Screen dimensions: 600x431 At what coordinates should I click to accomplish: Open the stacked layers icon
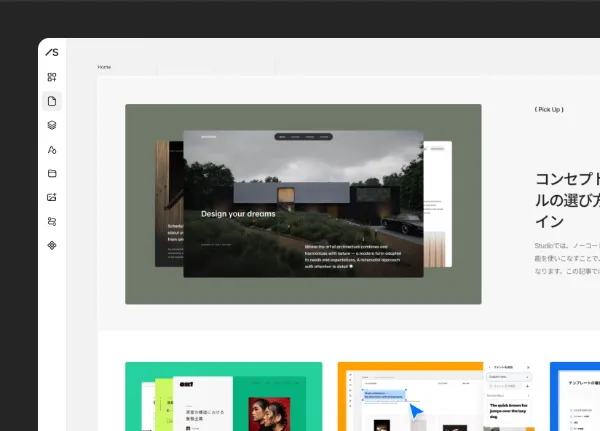(52, 125)
